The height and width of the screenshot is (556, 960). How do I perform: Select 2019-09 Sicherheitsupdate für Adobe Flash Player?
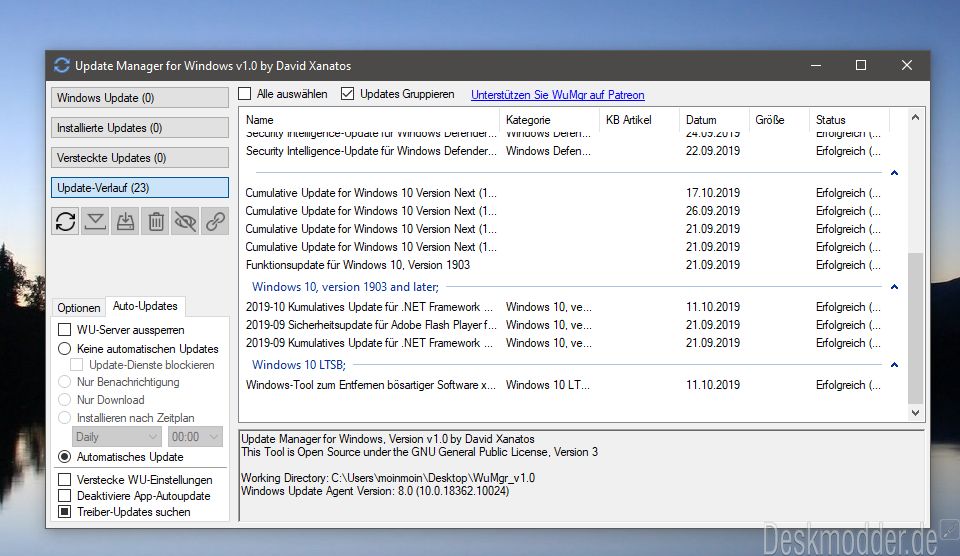click(563, 325)
